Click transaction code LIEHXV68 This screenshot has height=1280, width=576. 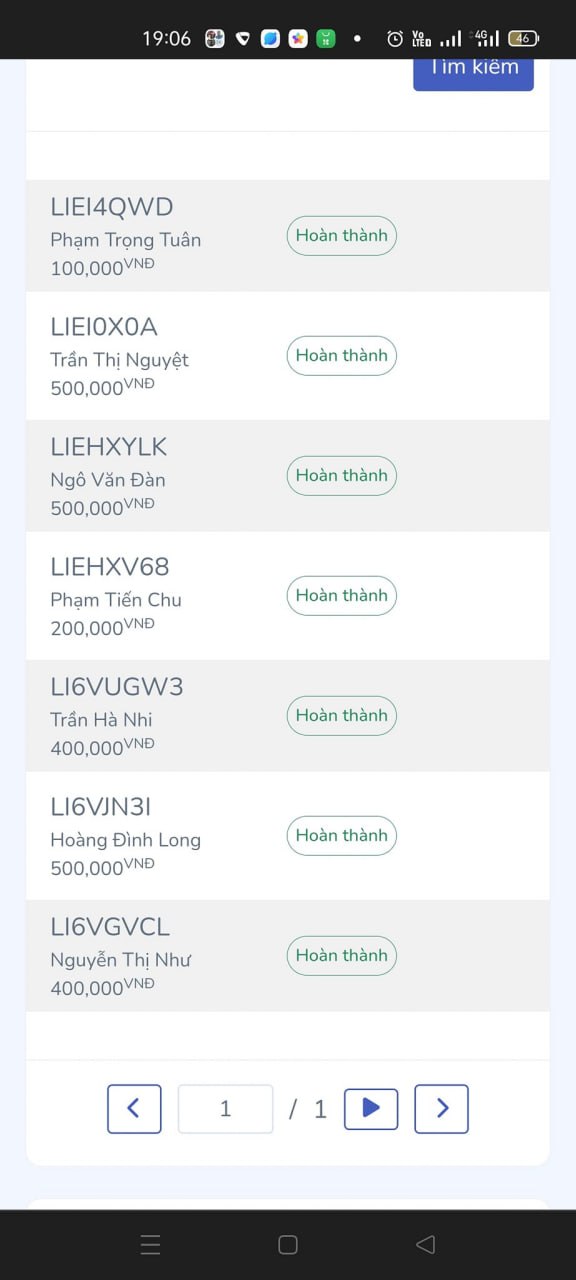pos(110,567)
